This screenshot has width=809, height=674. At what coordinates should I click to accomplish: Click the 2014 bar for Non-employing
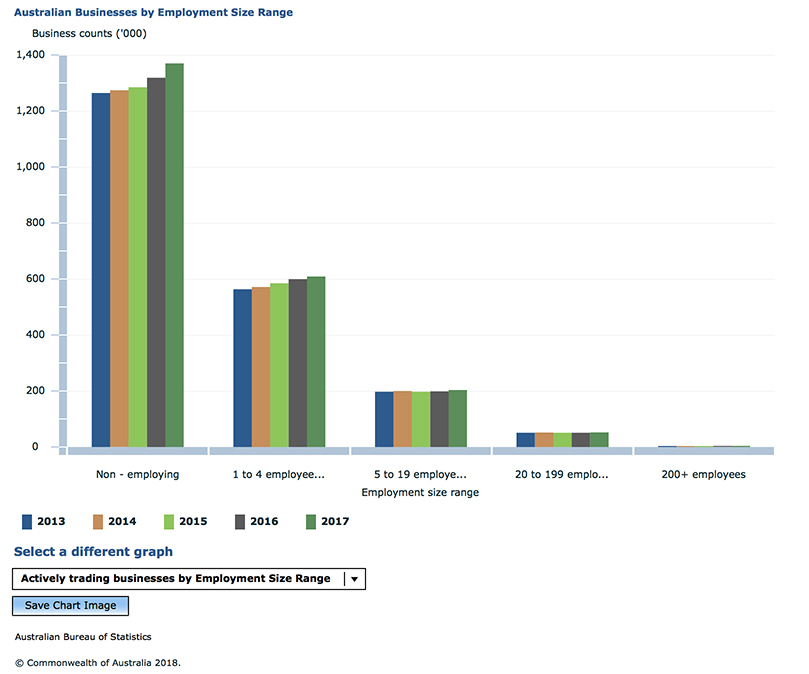coord(119,269)
